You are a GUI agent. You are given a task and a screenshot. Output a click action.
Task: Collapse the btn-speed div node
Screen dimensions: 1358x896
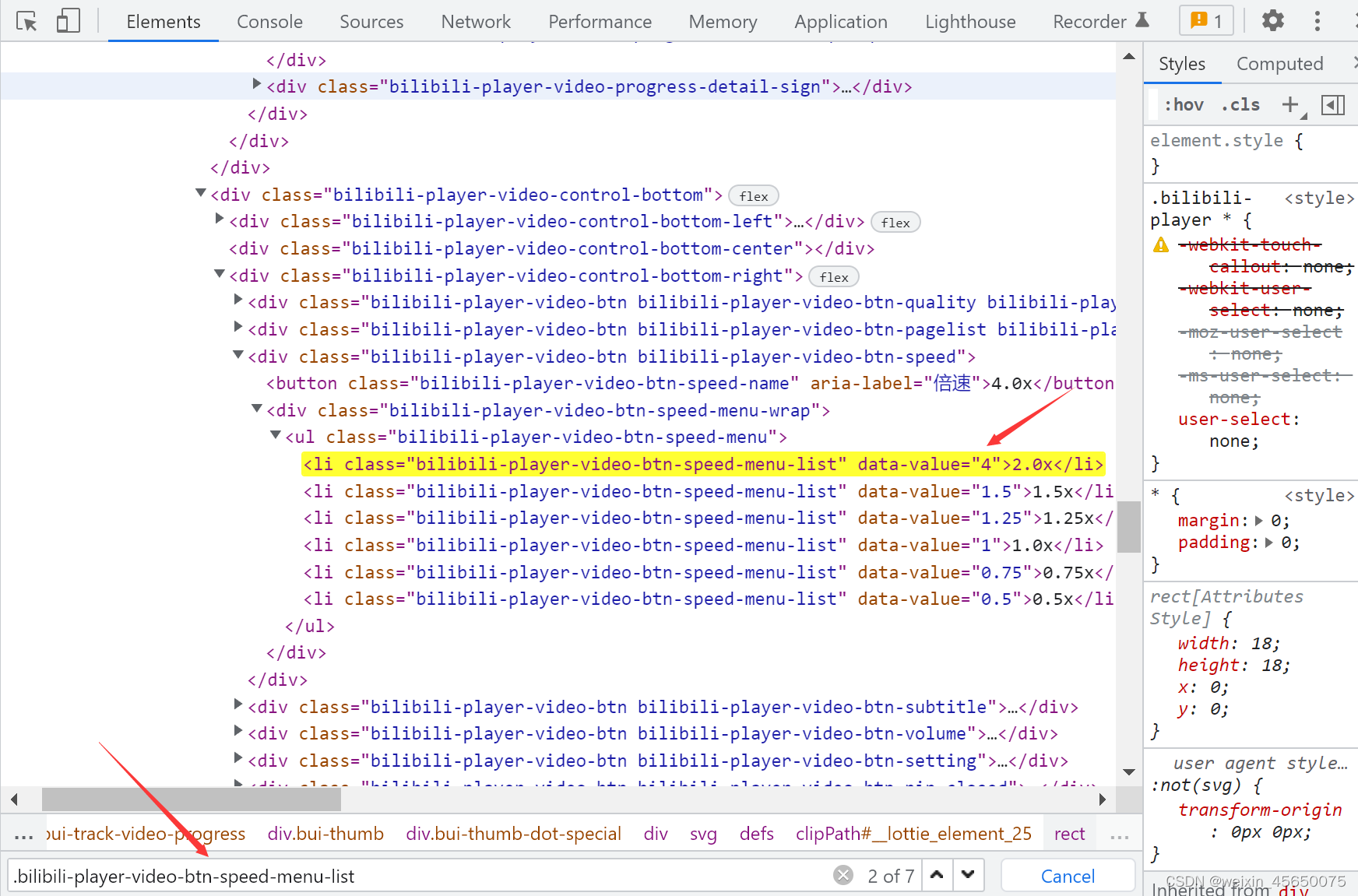(x=238, y=354)
